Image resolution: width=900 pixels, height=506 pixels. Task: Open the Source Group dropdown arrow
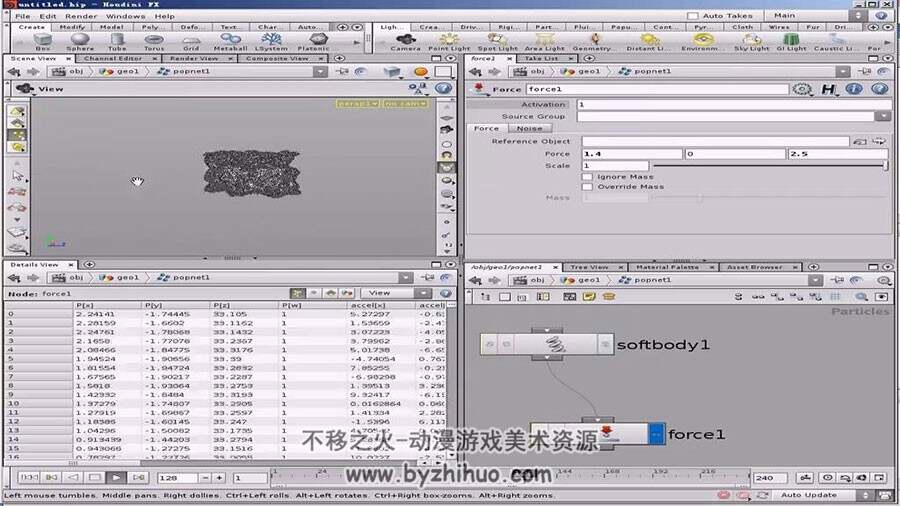[x=882, y=116]
